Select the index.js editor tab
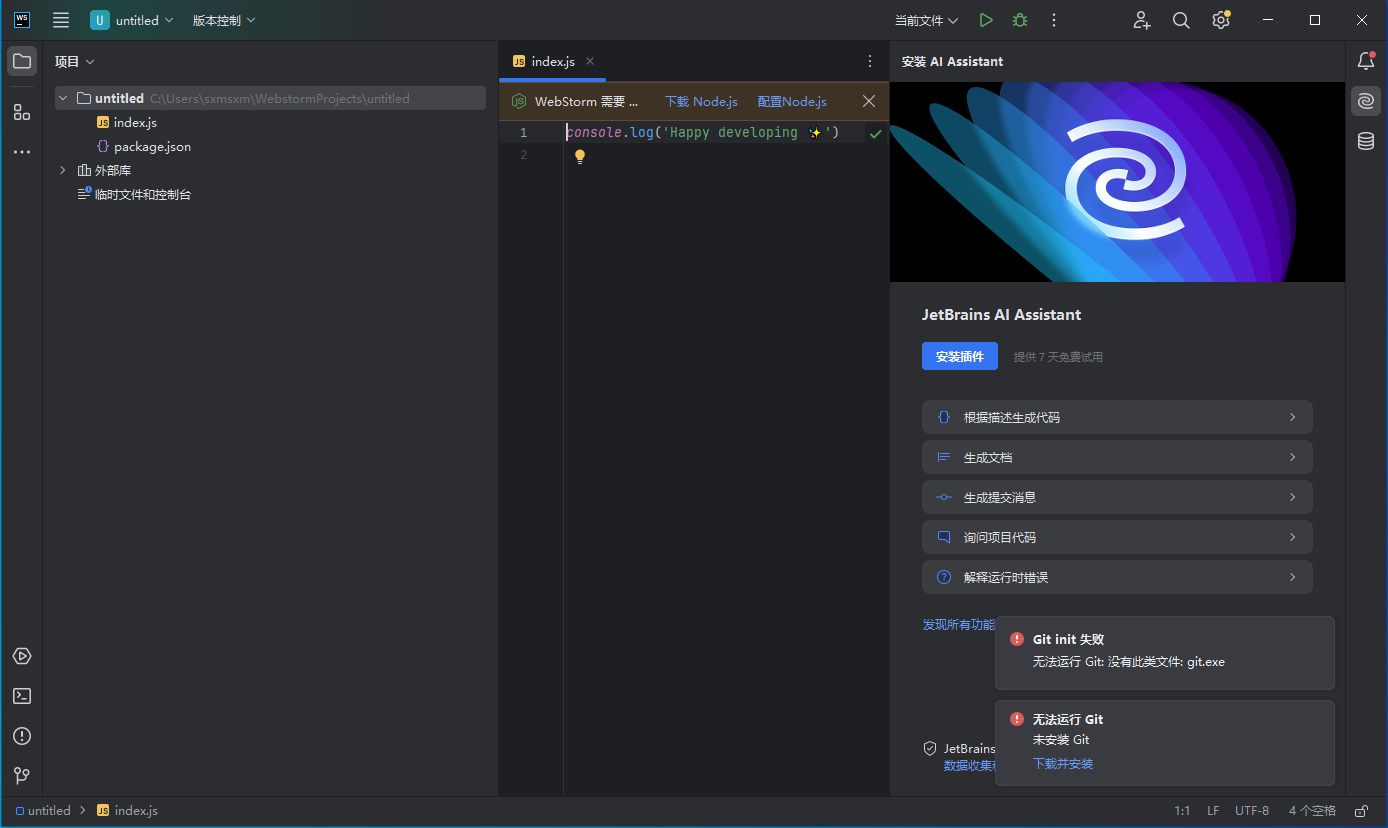Screen dimensions: 1388x828 point(552,61)
